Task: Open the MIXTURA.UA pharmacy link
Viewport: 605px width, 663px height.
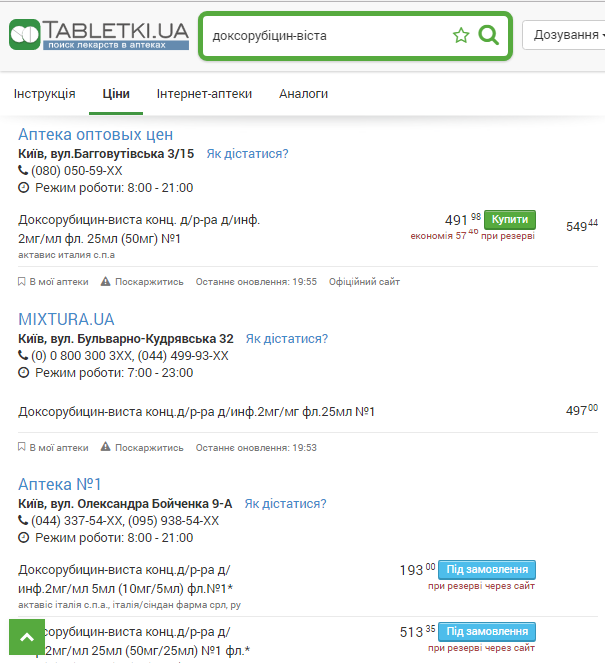Action: click(66, 319)
